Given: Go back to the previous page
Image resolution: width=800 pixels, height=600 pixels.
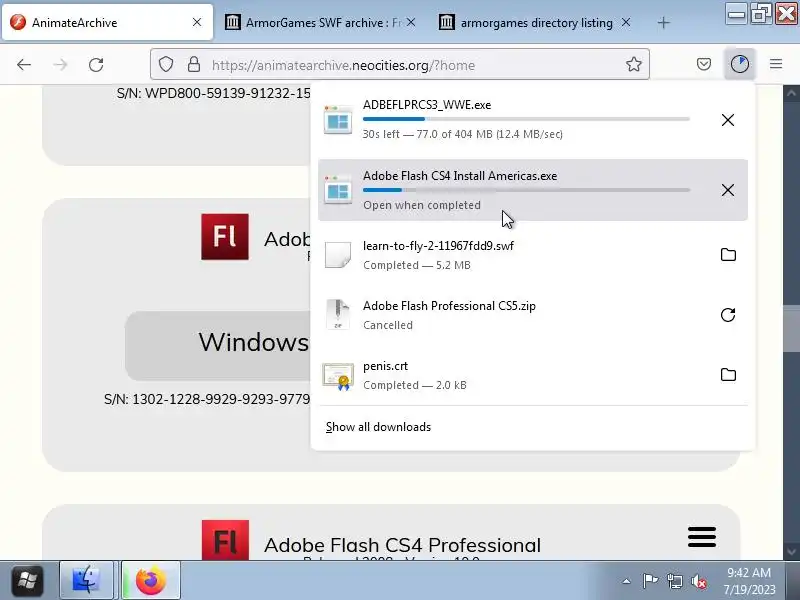Looking at the screenshot, I should pyautogui.click(x=24, y=65).
